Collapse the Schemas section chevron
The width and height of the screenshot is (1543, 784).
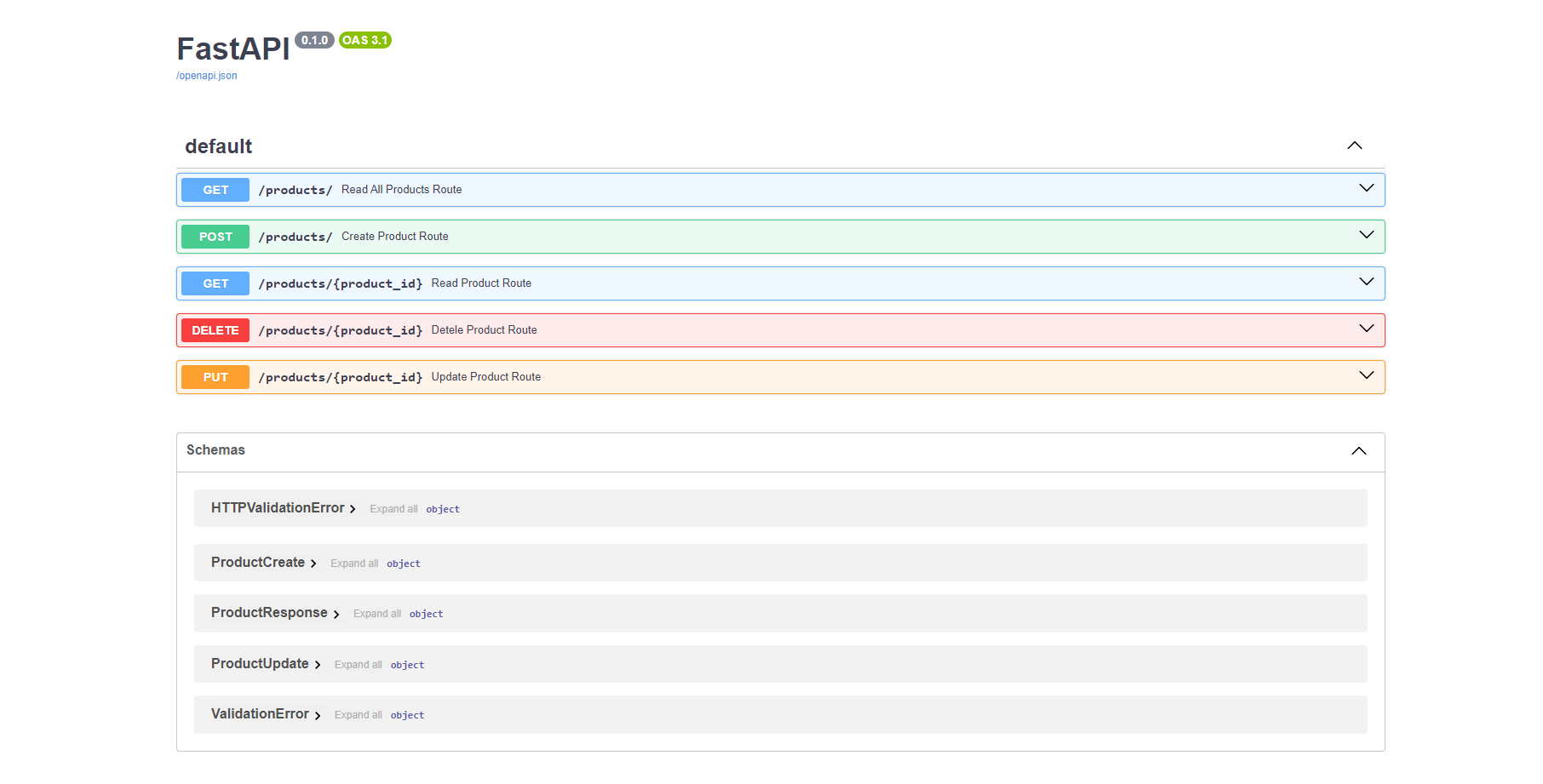(1359, 451)
